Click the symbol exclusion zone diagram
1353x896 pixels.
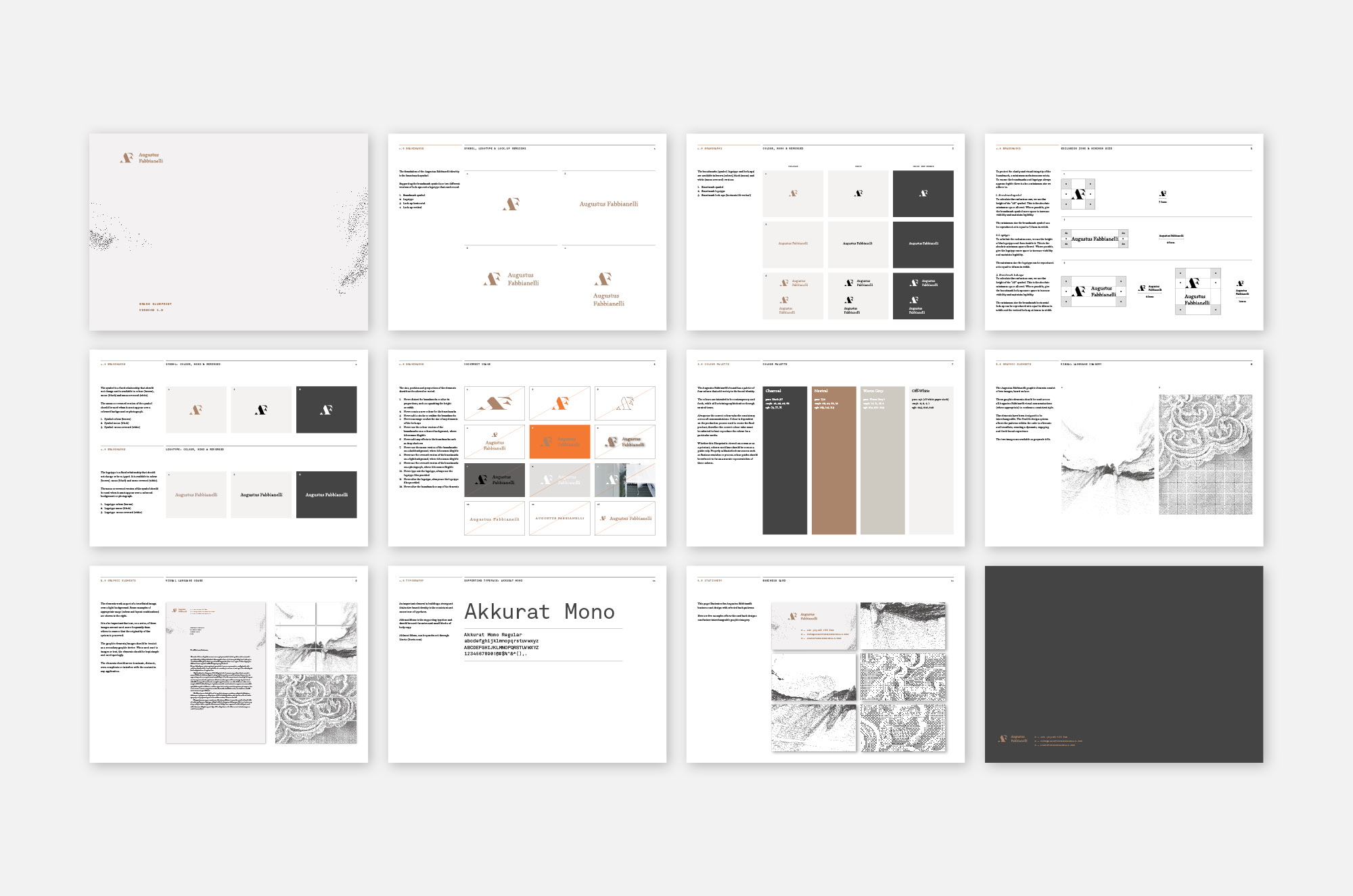[x=1078, y=194]
